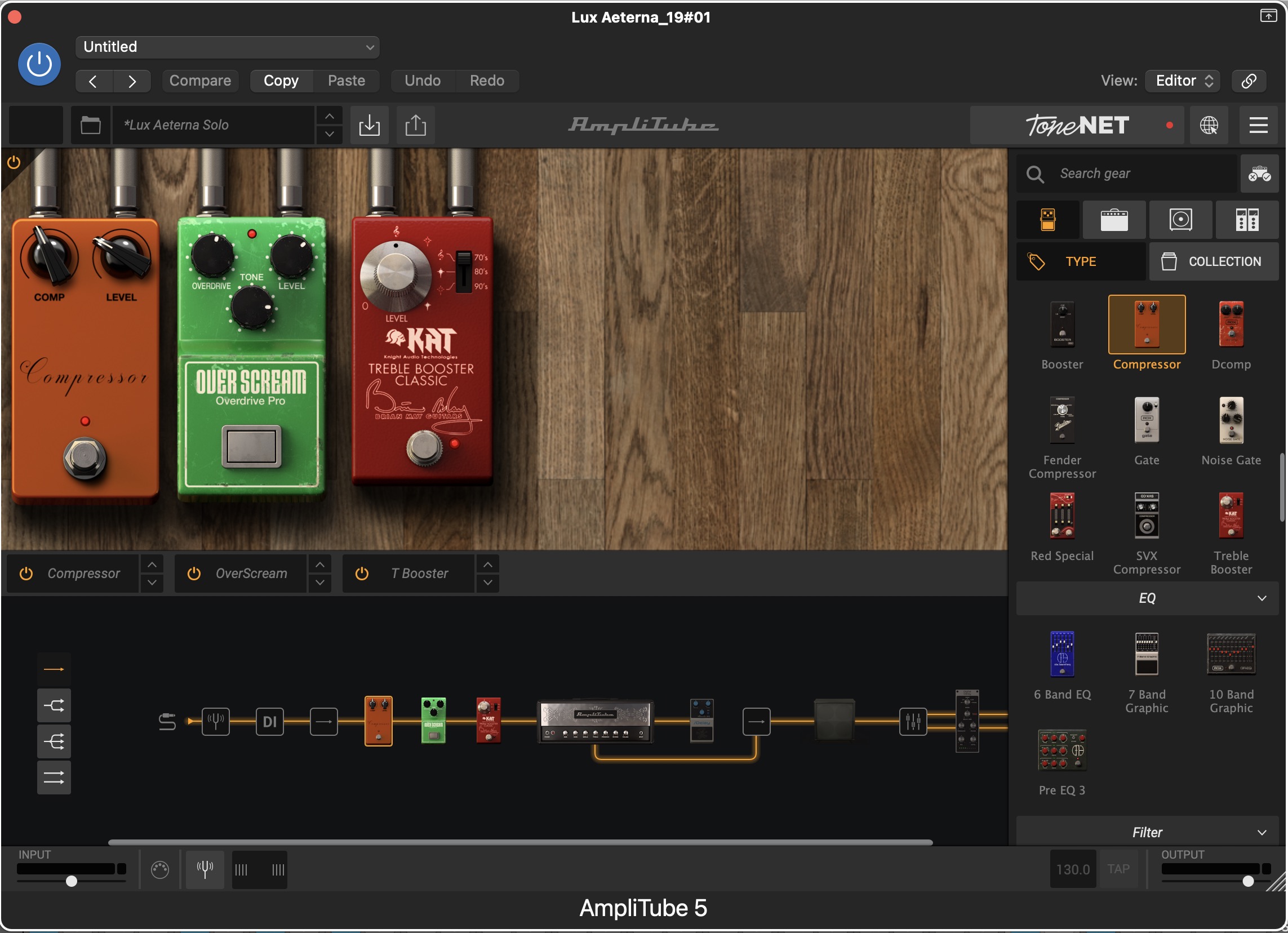Click the Search gear field
This screenshot has width=1288, height=933.
click(1127, 173)
